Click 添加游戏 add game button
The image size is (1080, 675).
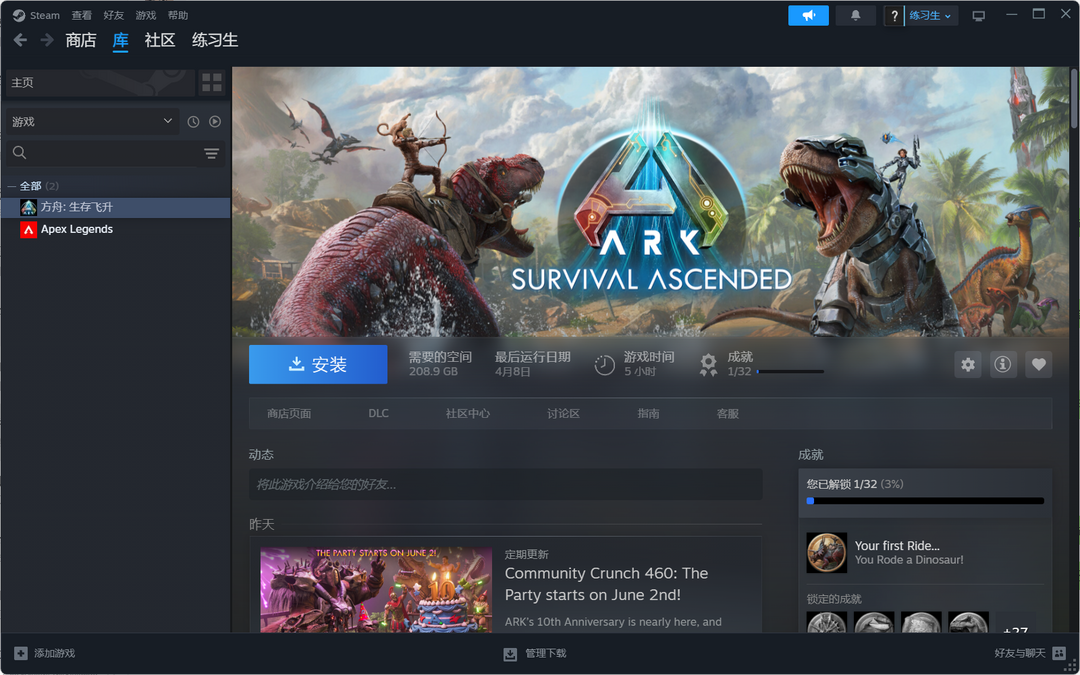tap(45, 653)
